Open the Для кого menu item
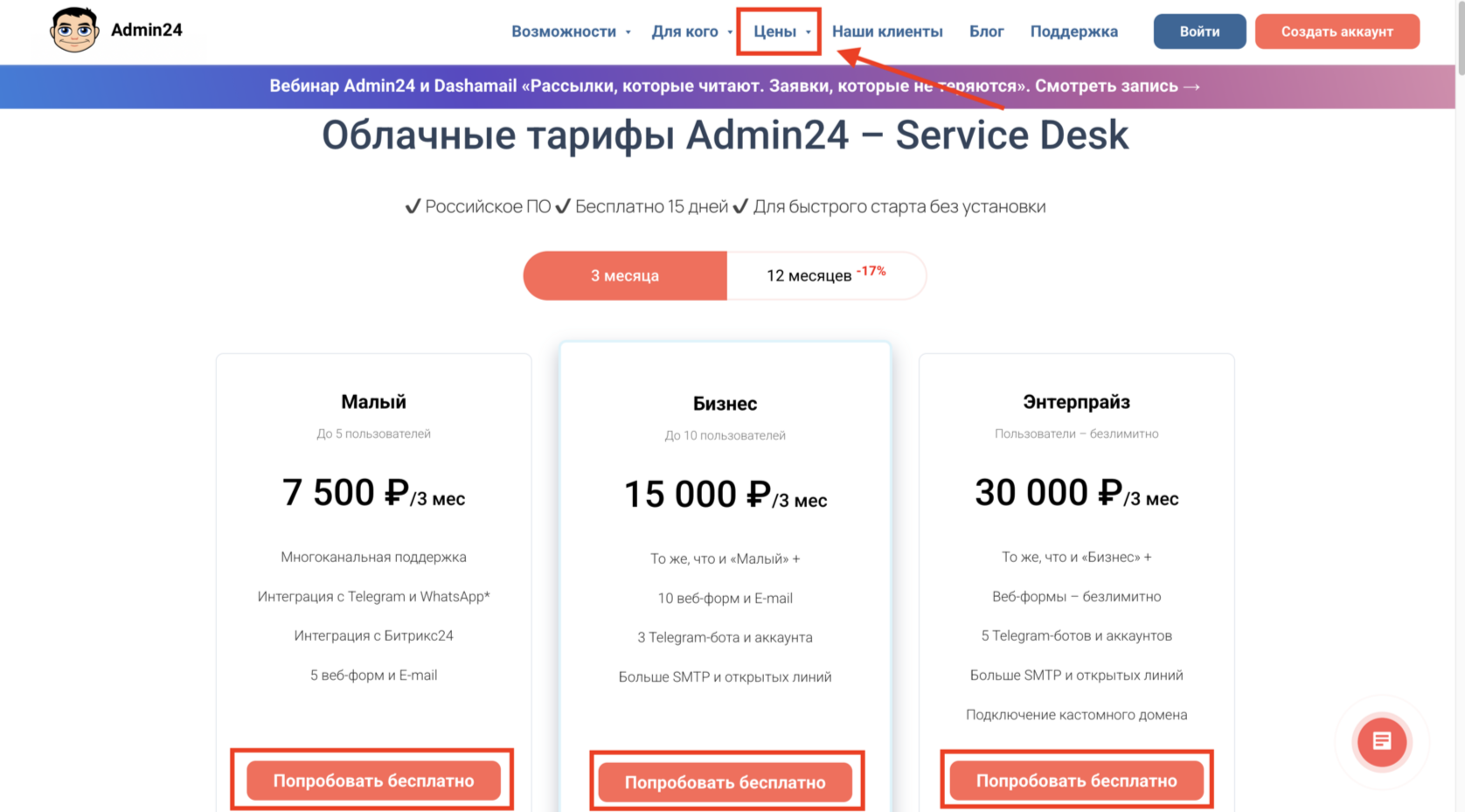The width and height of the screenshot is (1465, 812). coord(684,31)
